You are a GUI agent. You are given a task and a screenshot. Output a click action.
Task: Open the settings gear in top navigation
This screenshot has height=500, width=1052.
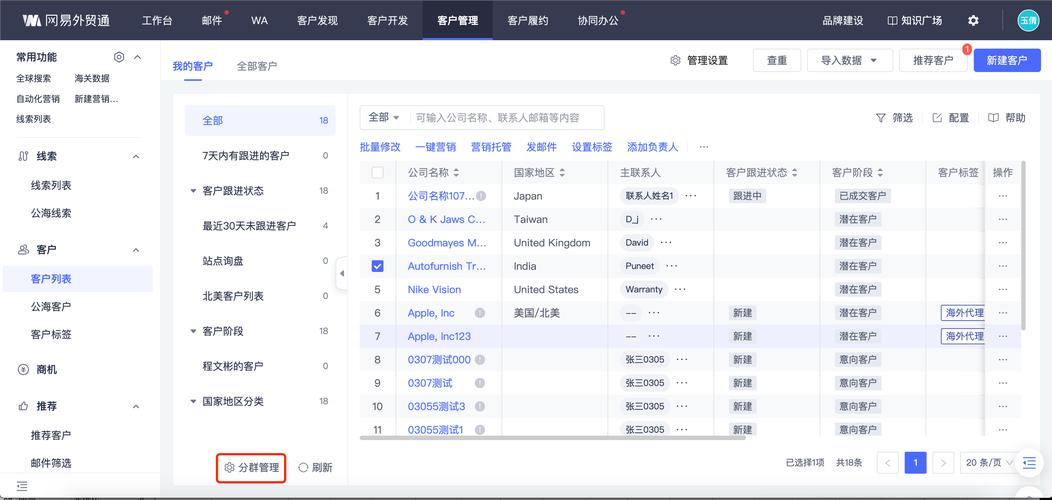(x=973, y=20)
